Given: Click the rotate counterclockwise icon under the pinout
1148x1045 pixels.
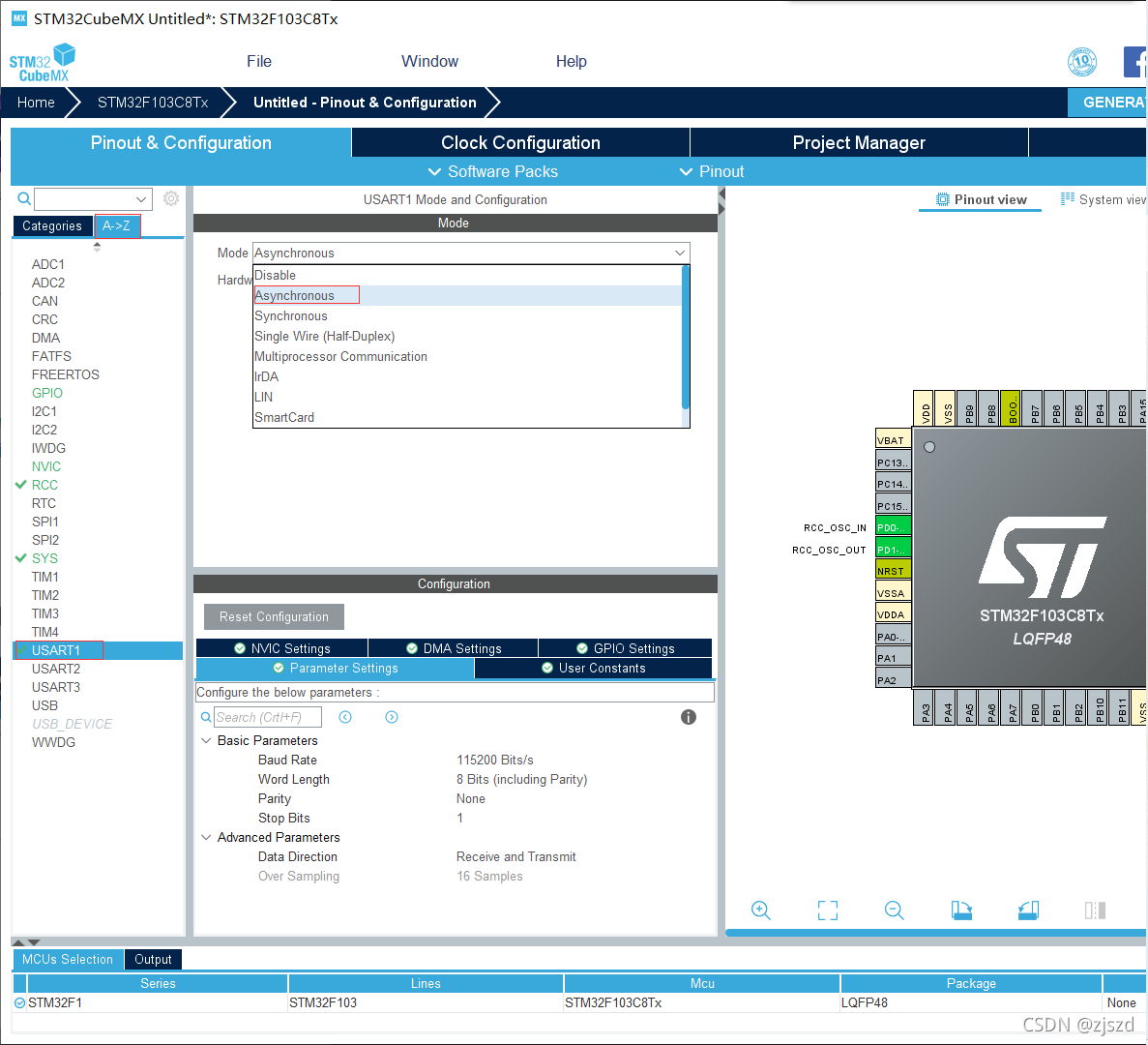Looking at the screenshot, I should [x=1028, y=911].
